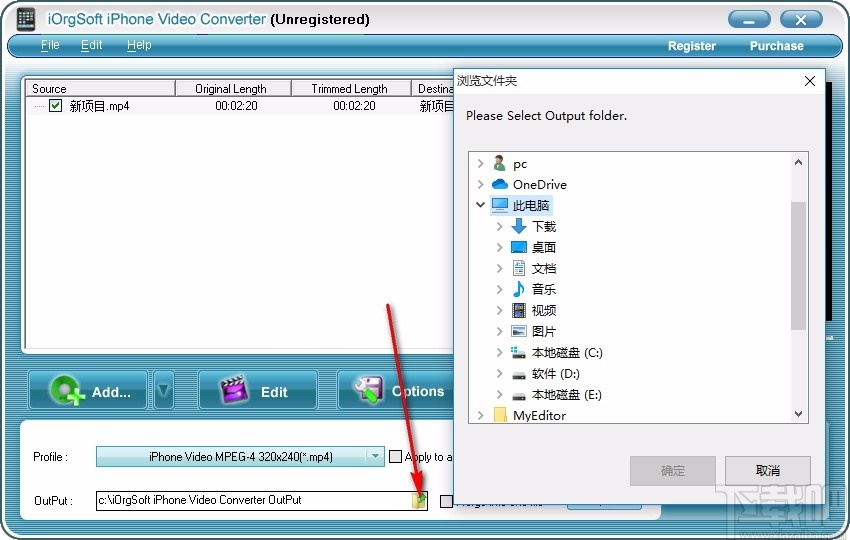The image size is (850, 540).
Task: Select the 此电脑 computer icon
Action: pos(499,205)
